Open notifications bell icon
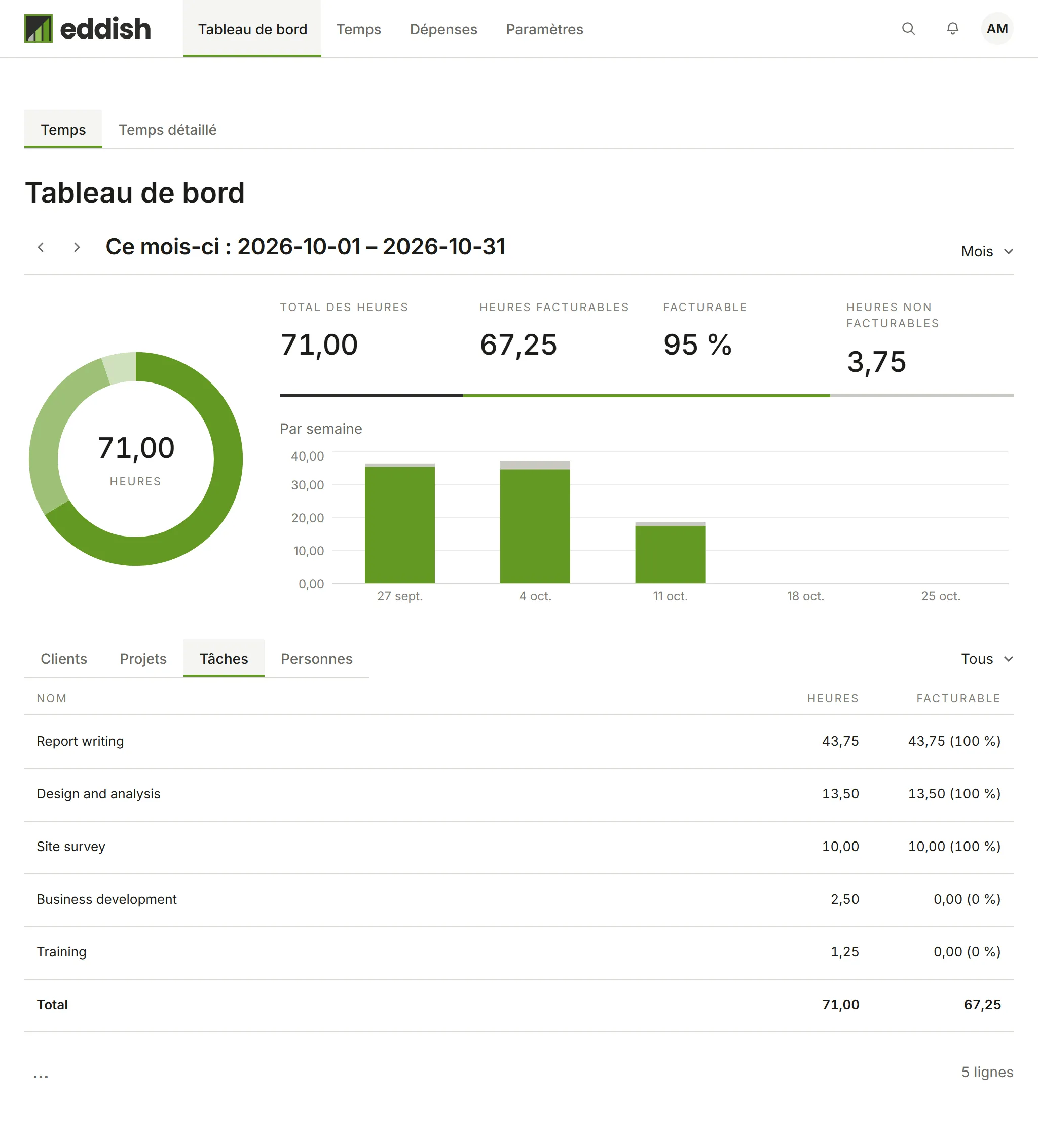Screen dimensions: 1038x1148 952,28
